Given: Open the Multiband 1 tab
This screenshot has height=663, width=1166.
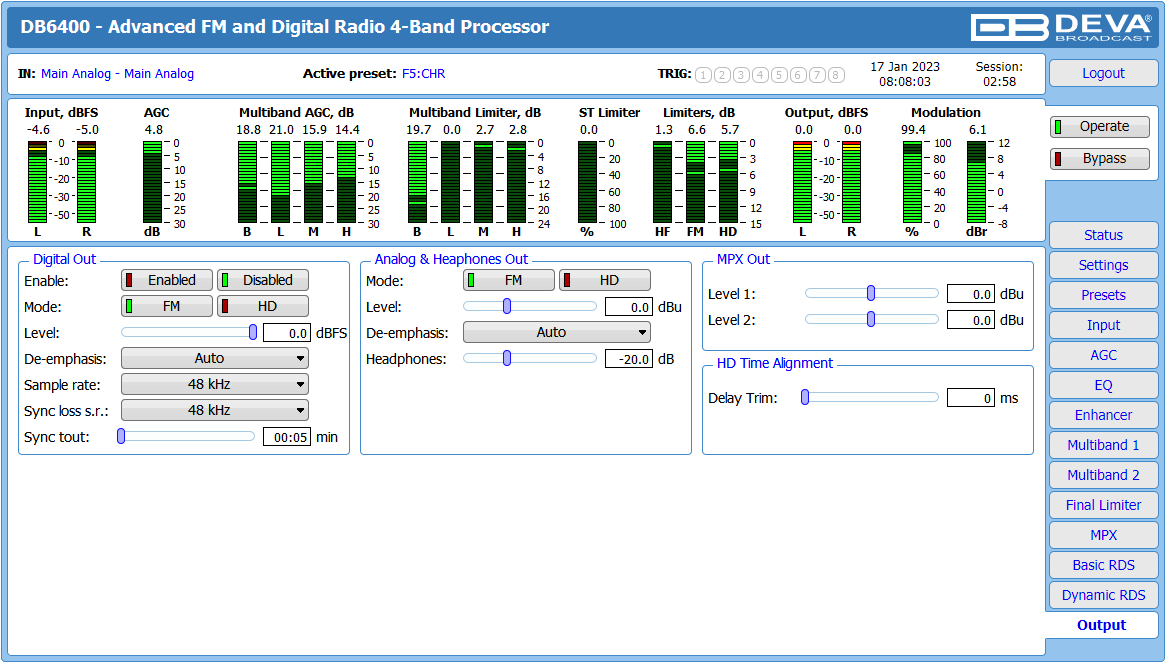Looking at the screenshot, I should (1104, 445).
